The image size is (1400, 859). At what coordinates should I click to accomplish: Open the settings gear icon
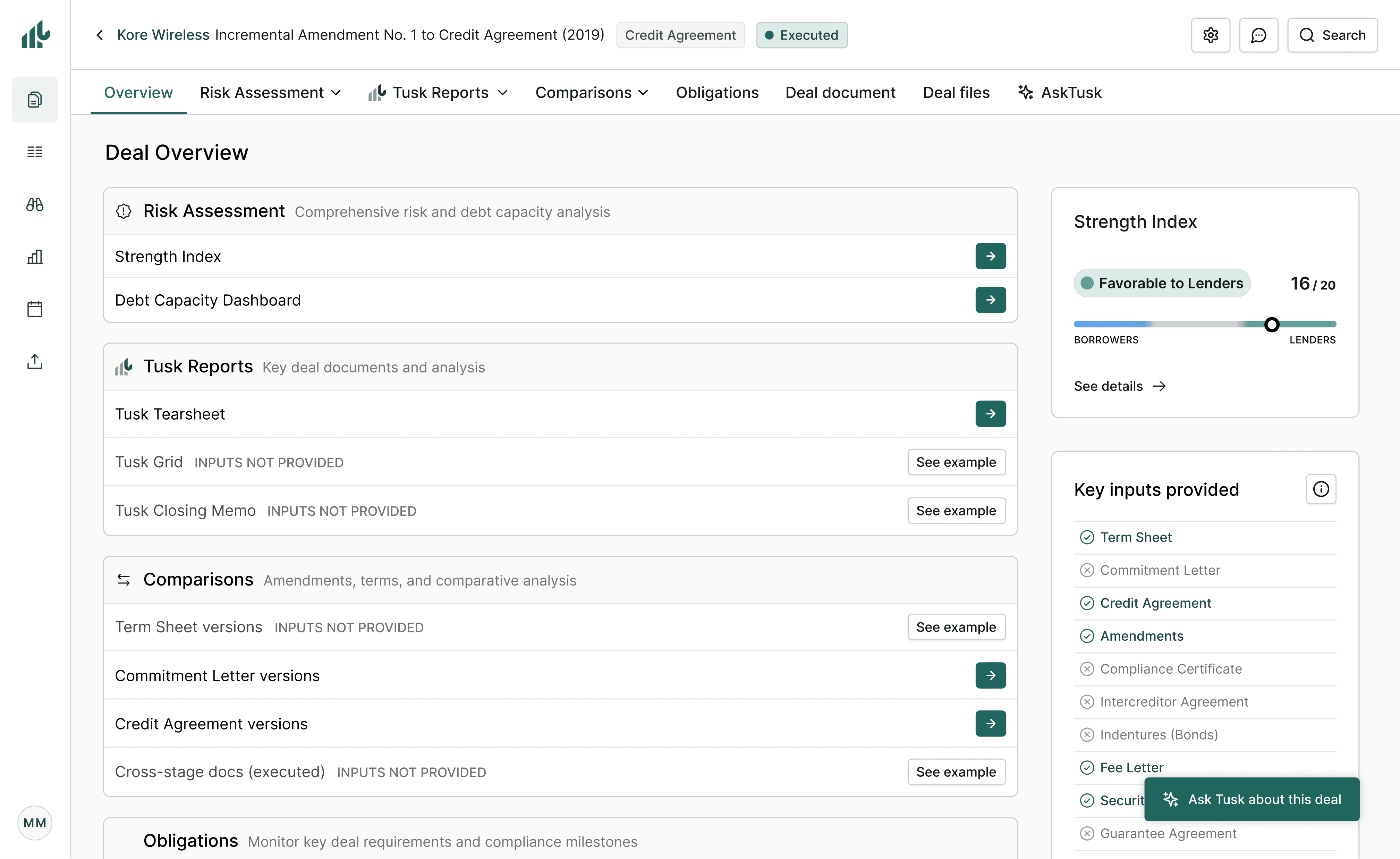pos(1210,35)
